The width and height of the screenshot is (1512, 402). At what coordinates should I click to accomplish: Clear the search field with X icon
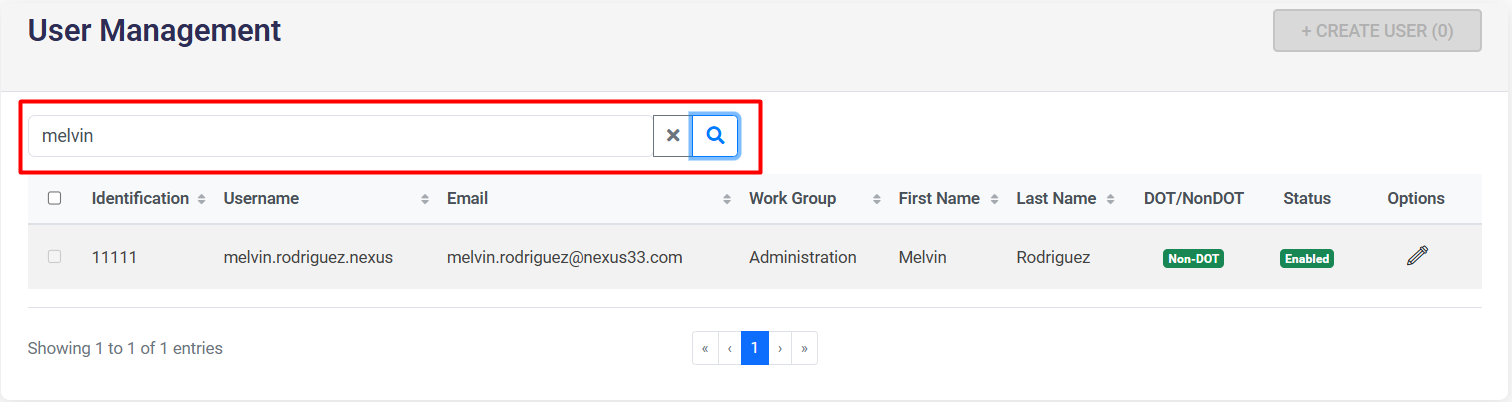click(x=673, y=136)
